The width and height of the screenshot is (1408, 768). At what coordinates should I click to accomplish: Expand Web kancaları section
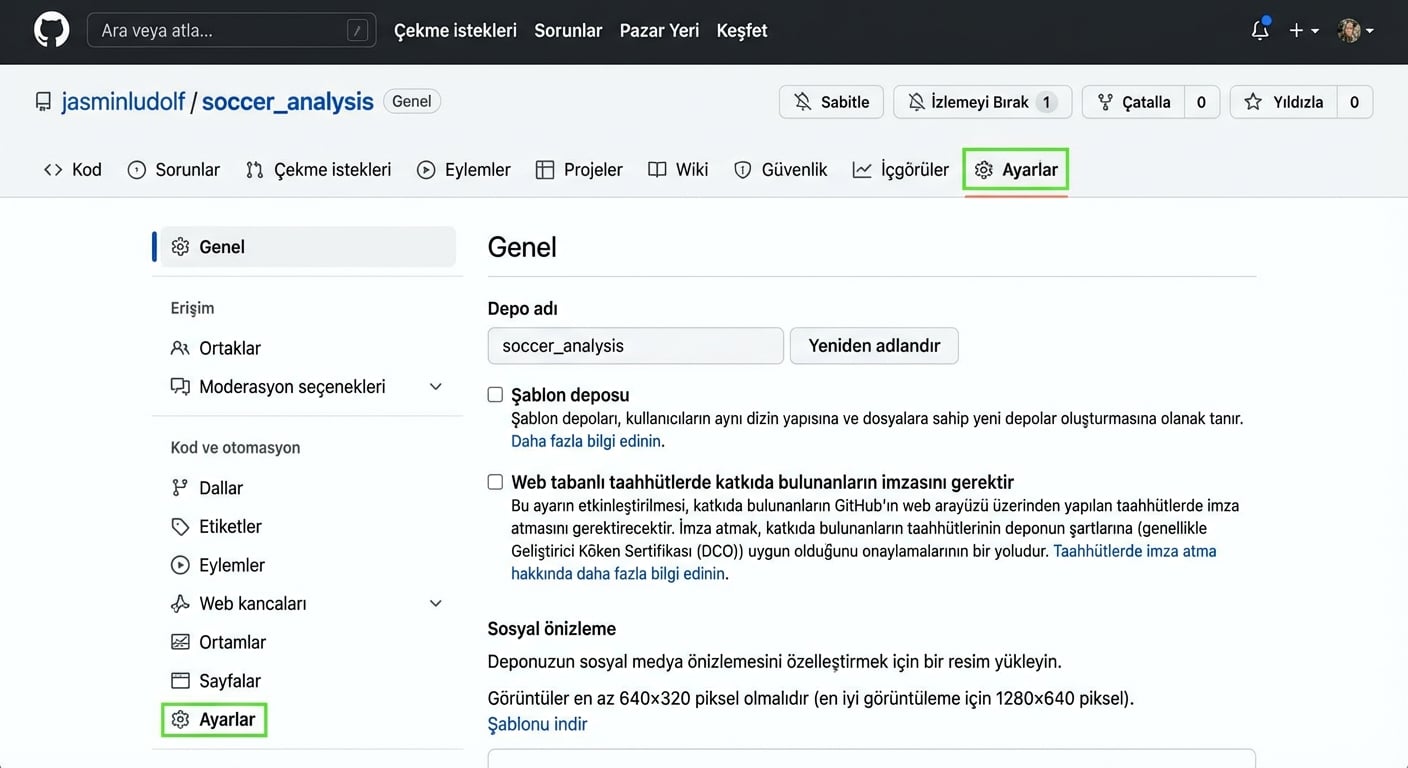435,604
